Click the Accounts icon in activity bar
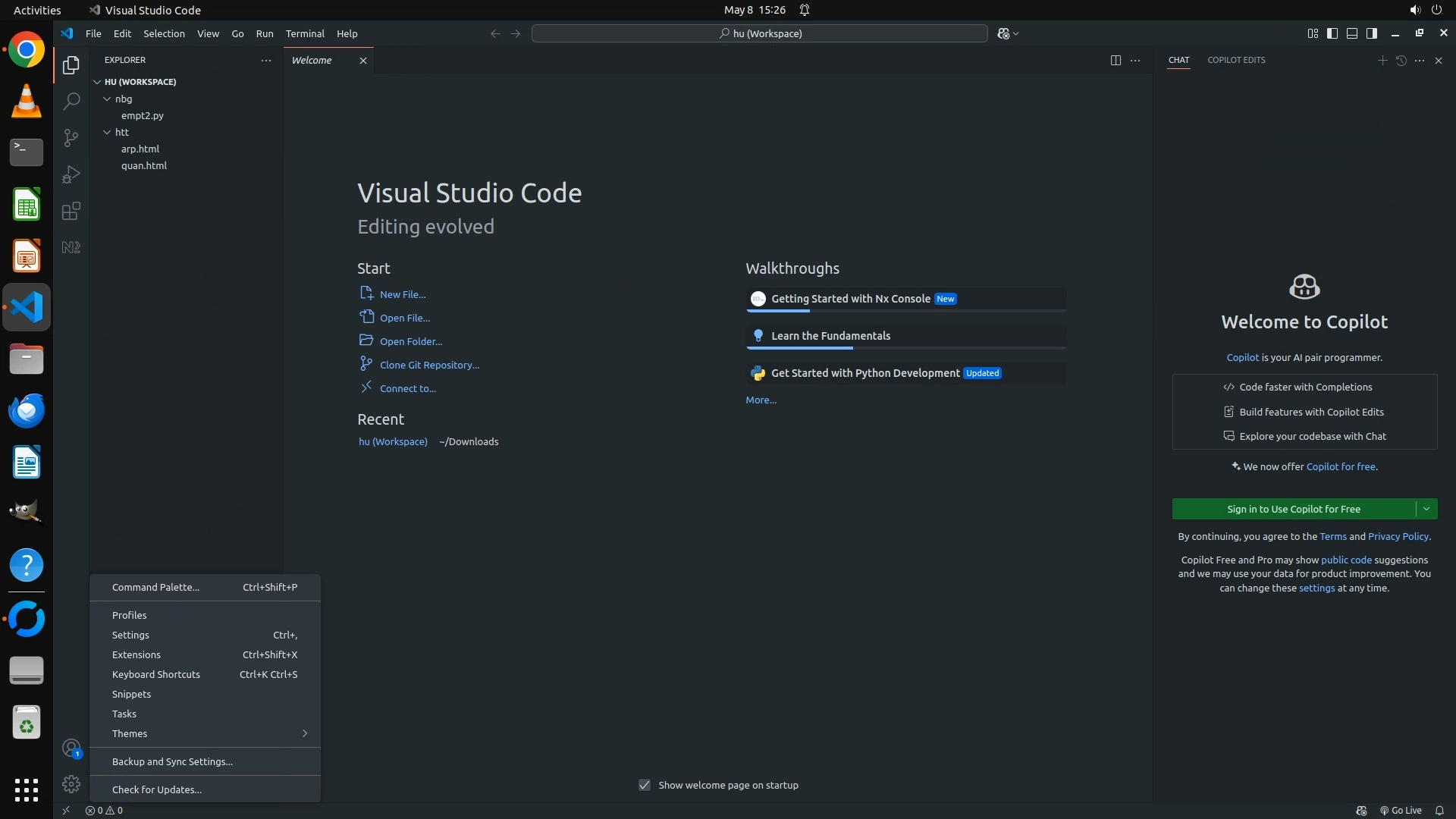Image resolution: width=1456 pixels, height=819 pixels. pos(71,748)
